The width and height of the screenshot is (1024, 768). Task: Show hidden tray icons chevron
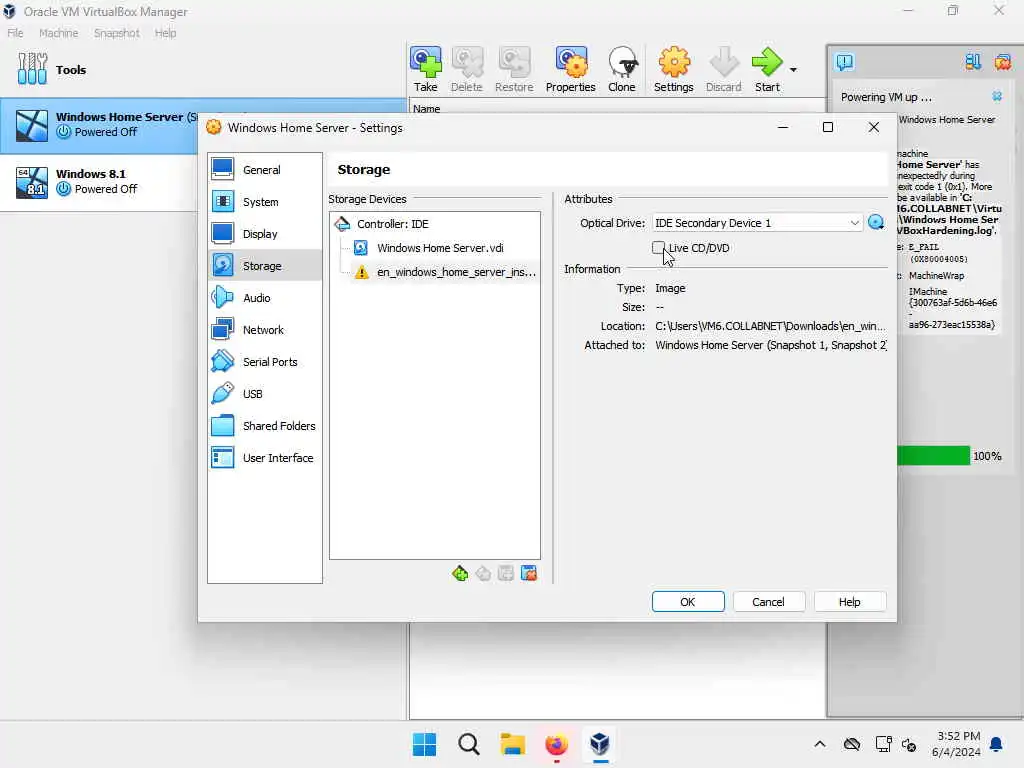pyautogui.click(x=820, y=743)
